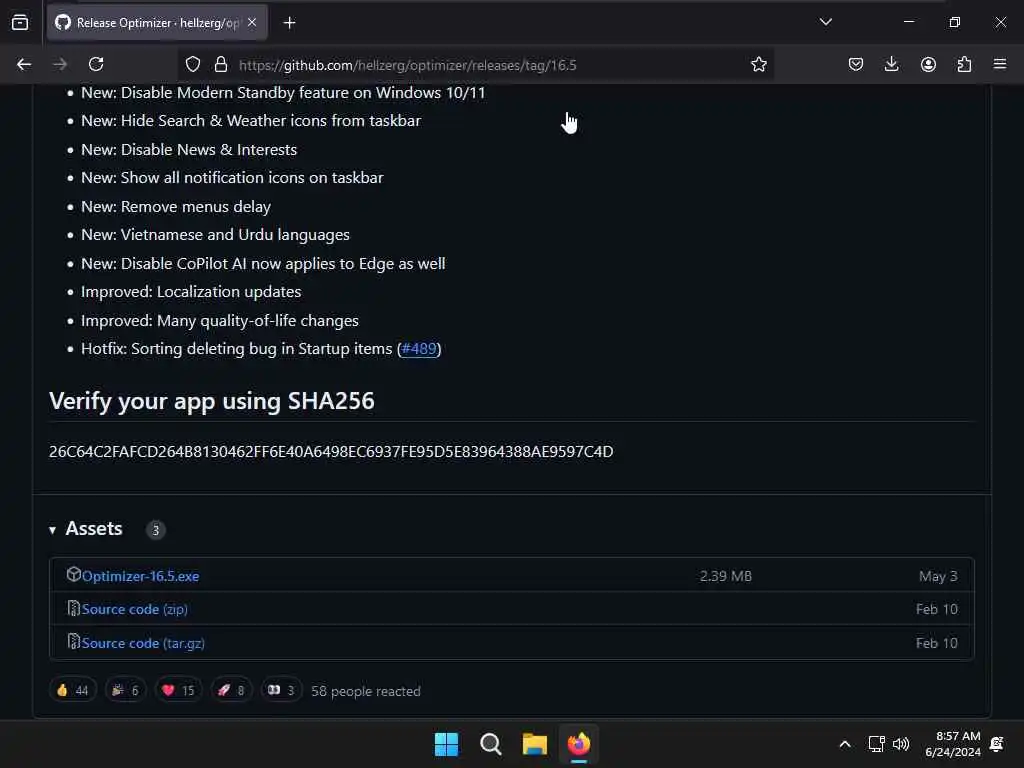Click the volume speaker icon in the tray
The image size is (1024, 768).
(901, 744)
